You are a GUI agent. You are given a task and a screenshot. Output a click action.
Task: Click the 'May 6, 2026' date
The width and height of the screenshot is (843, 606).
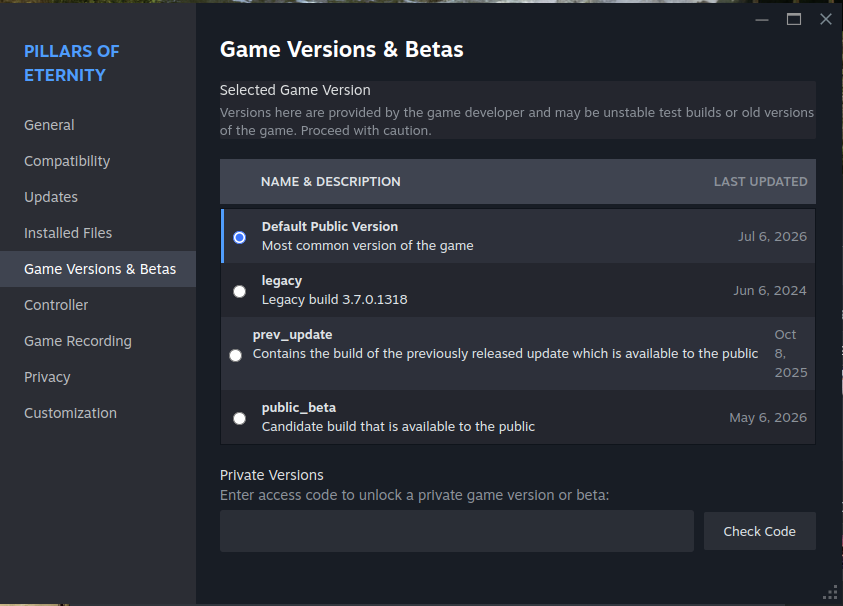pyautogui.click(x=768, y=418)
